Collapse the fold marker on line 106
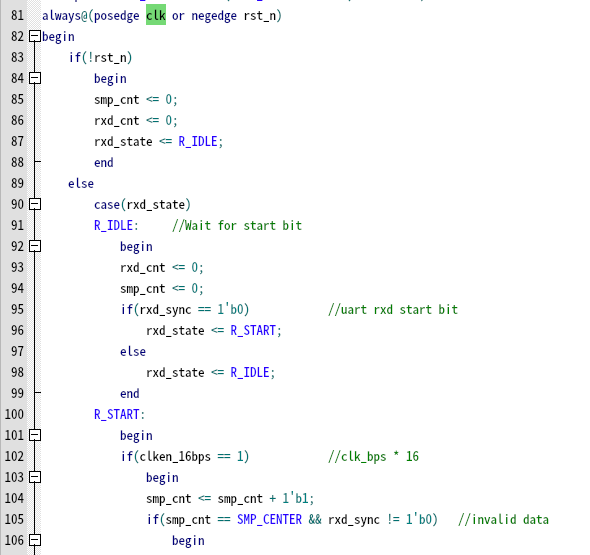 35,540
